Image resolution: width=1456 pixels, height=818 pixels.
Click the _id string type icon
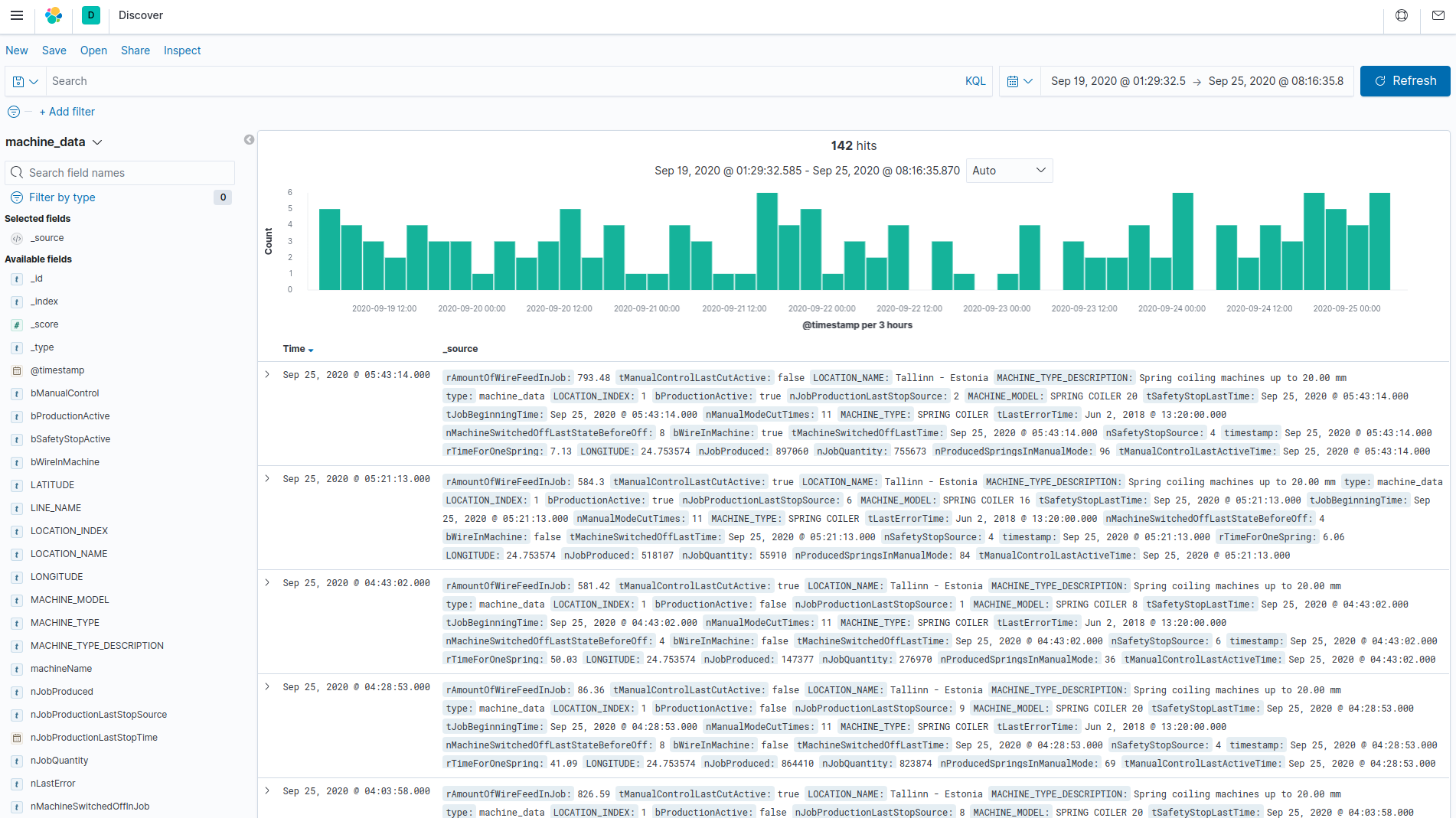pos(17,279)
